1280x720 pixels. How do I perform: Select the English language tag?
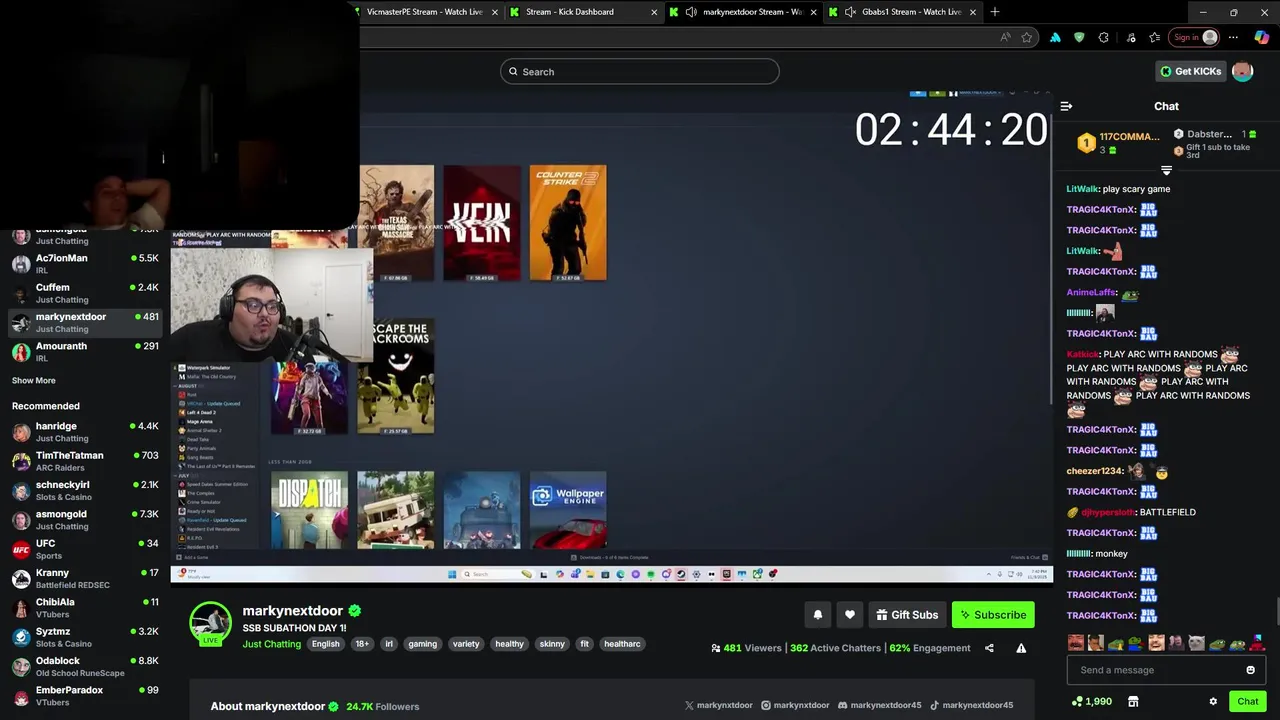[x=325, y=644]
